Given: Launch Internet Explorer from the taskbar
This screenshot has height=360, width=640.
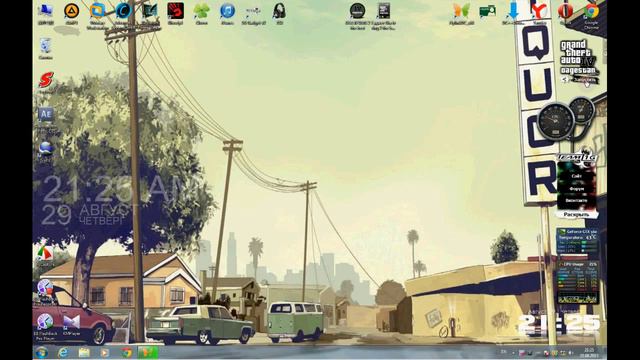Looking at the screenshot, I should tap(63, 353).
